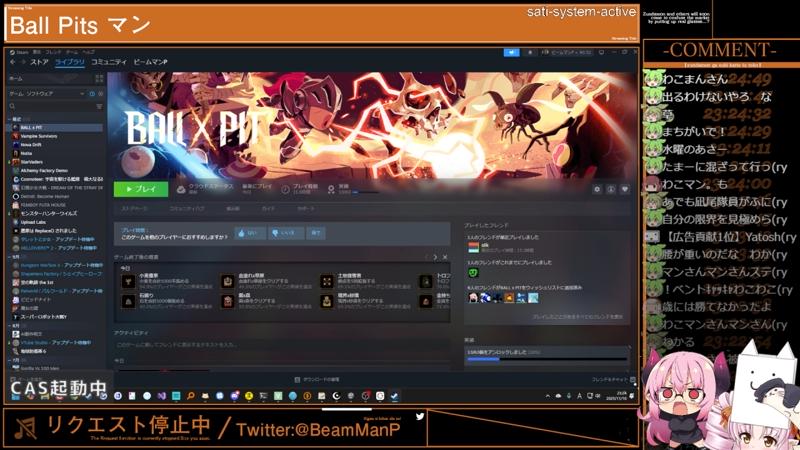
Task: Click the play time clock icon
Action: pos(285,189)
